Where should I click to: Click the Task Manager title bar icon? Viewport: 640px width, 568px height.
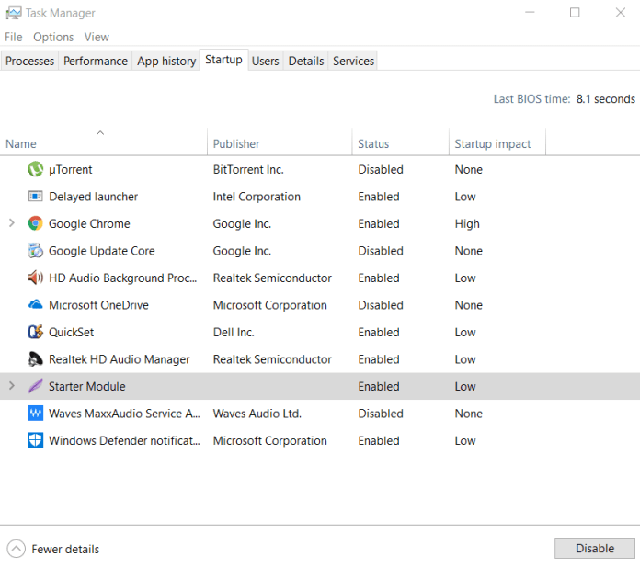pyautogui.click(x=13, y=13)
